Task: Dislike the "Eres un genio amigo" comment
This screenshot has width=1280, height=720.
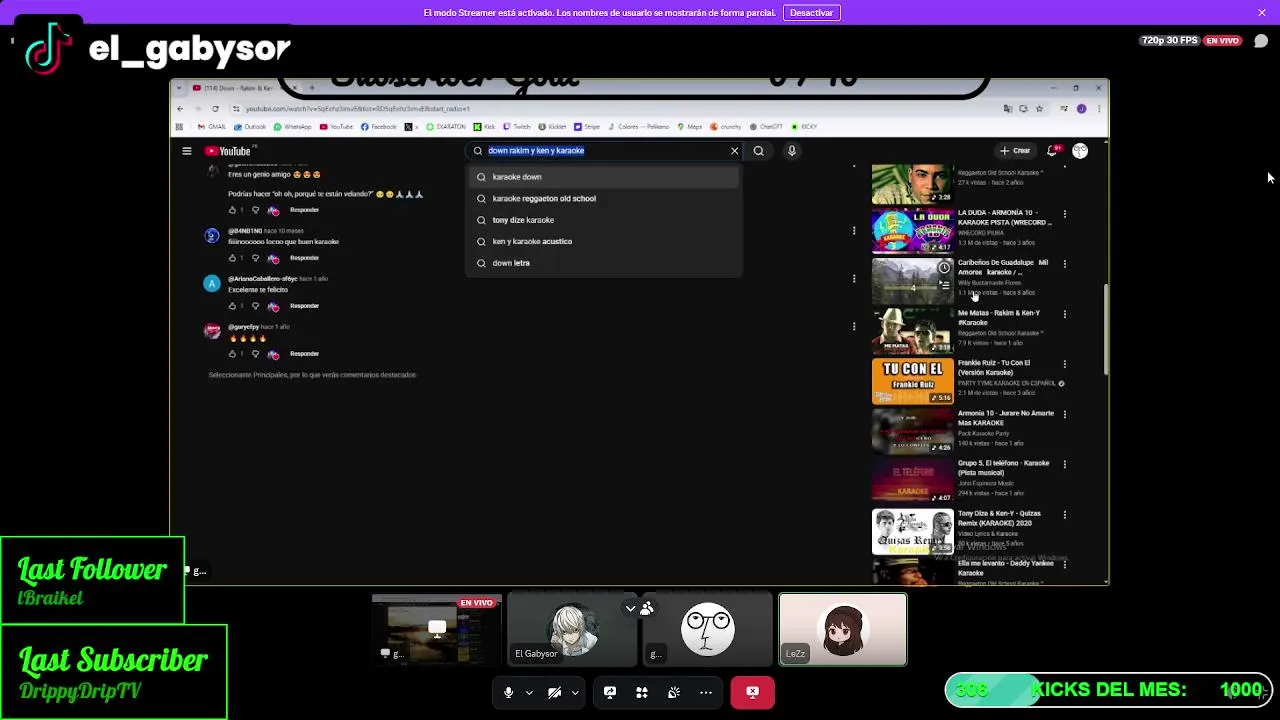Action: tap(255, 210)
